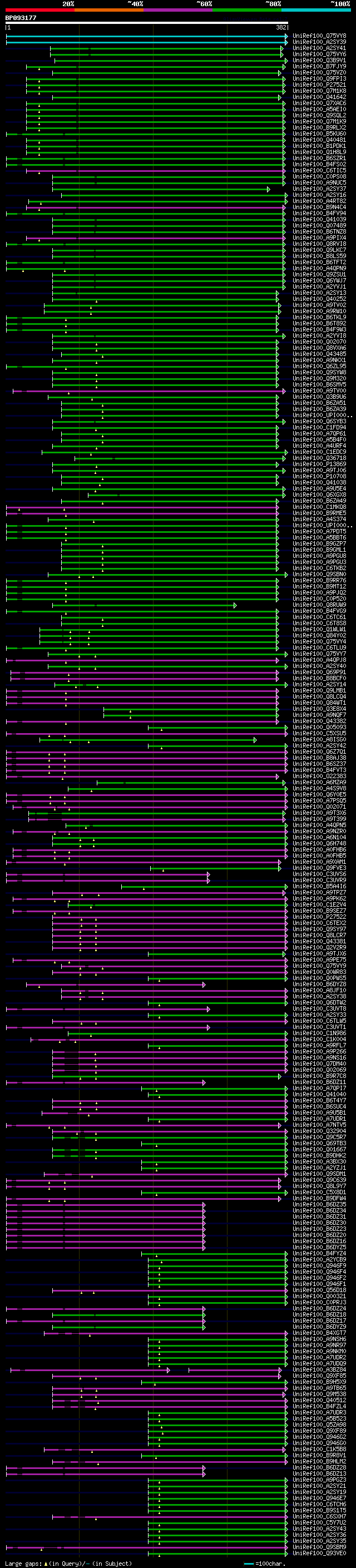The image size is (356, 1568).
Task: Select hit UniRef100_Q3B9V1
Action: [319, 60]
